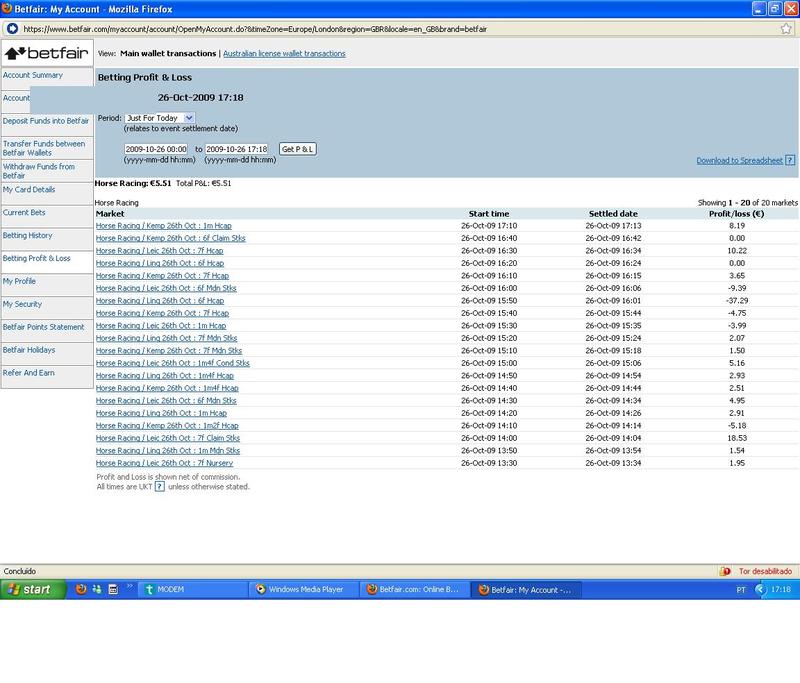Click the browser address bar URL
This screenshot has width=800, height=683.
[255, 29]
